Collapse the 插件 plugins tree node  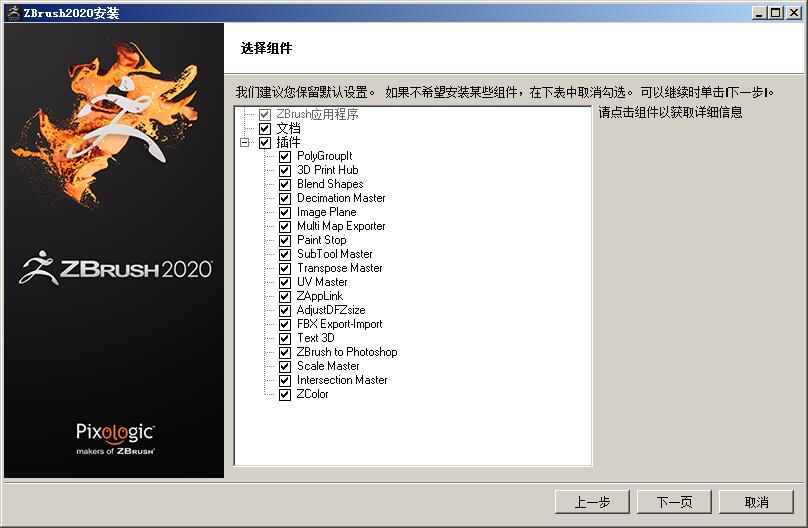(x=245, y=143)
